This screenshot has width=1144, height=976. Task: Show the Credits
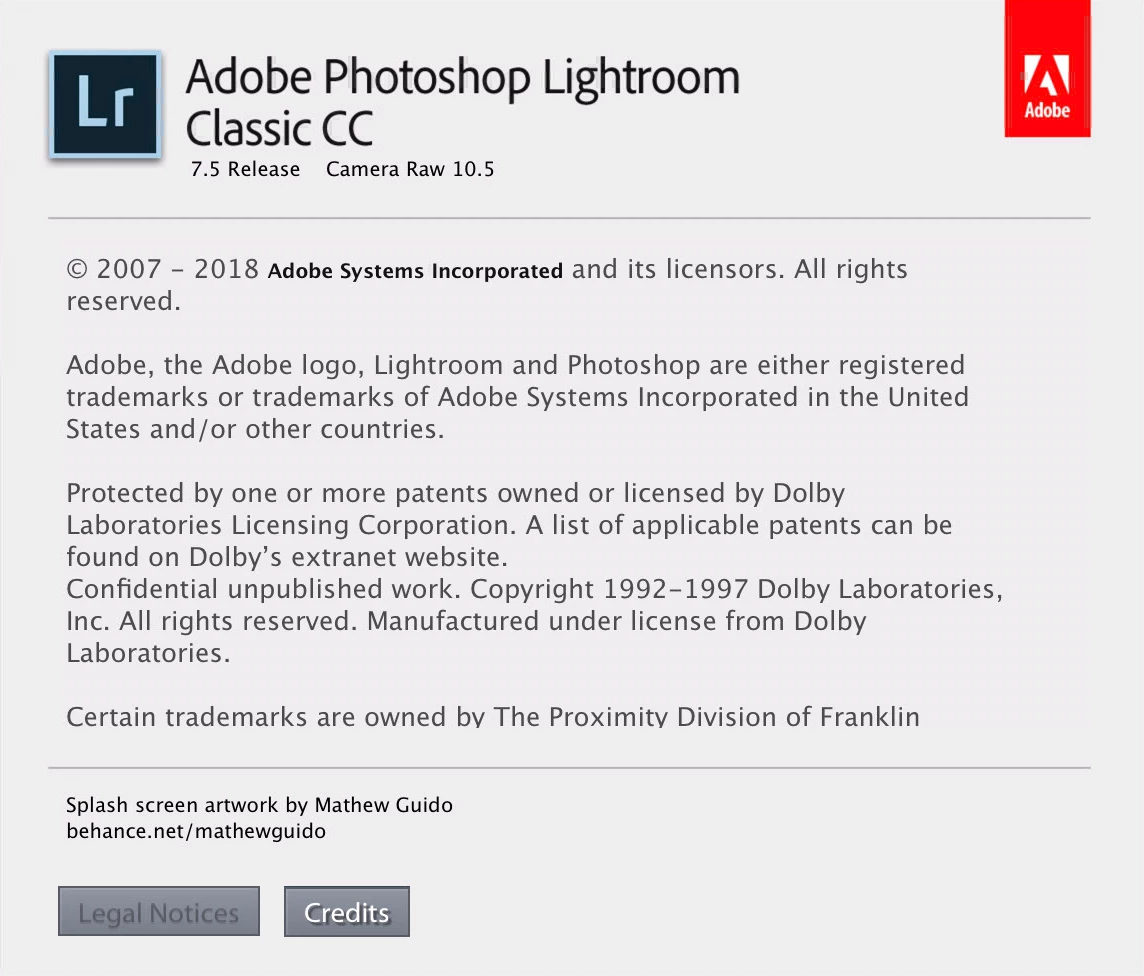click(346, 912)
